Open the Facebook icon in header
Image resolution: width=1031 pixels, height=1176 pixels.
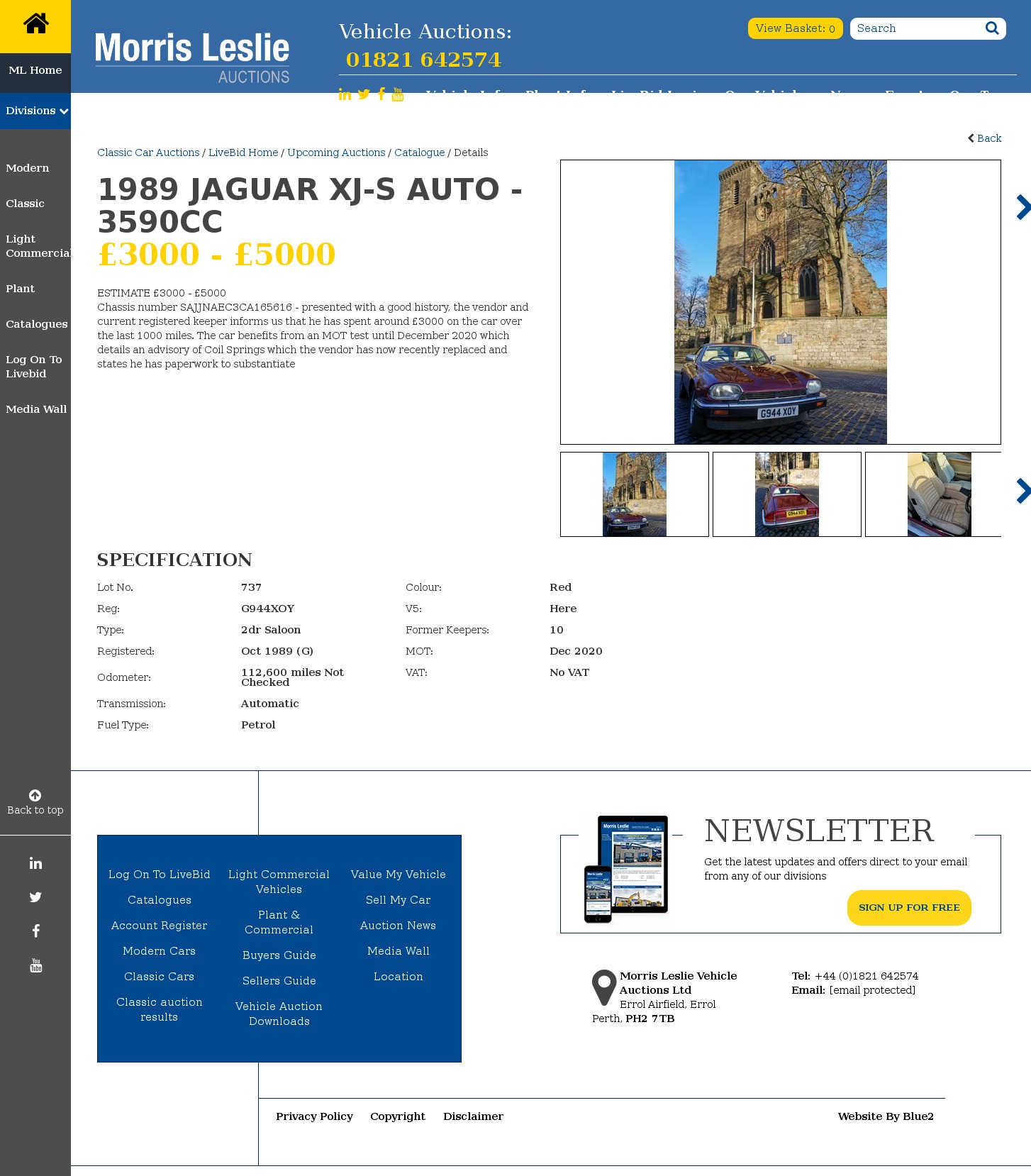tap(381, 94)
